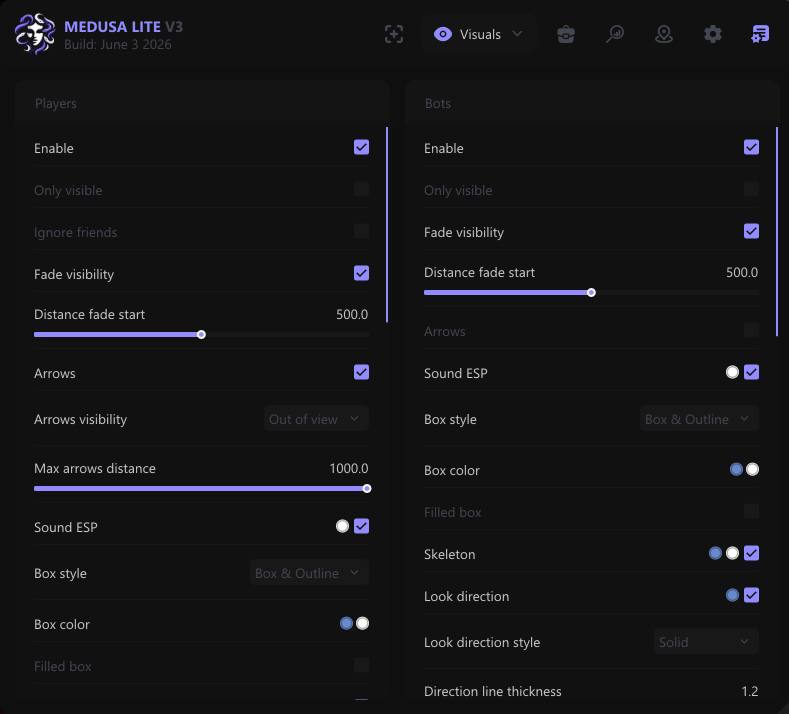Open the settings gear icon
The image size is (789, 714).
coord(713,34)
